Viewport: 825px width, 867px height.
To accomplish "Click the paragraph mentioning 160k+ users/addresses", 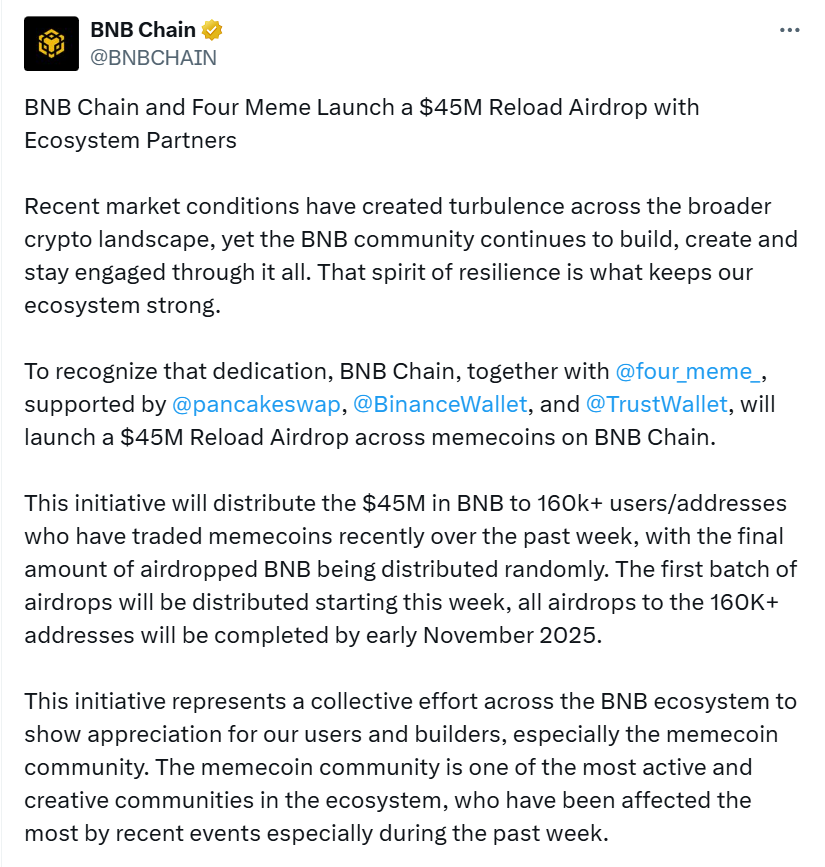I will [400, 503].
